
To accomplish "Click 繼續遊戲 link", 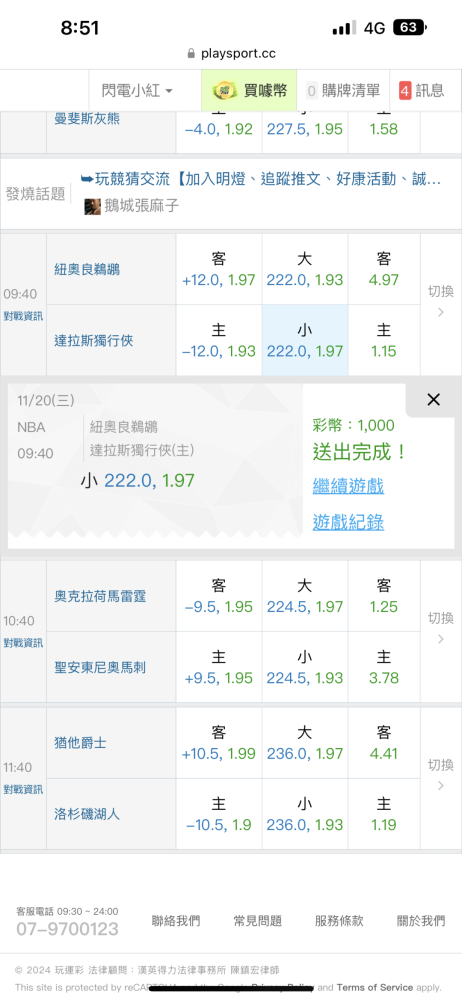I will 348,487.
